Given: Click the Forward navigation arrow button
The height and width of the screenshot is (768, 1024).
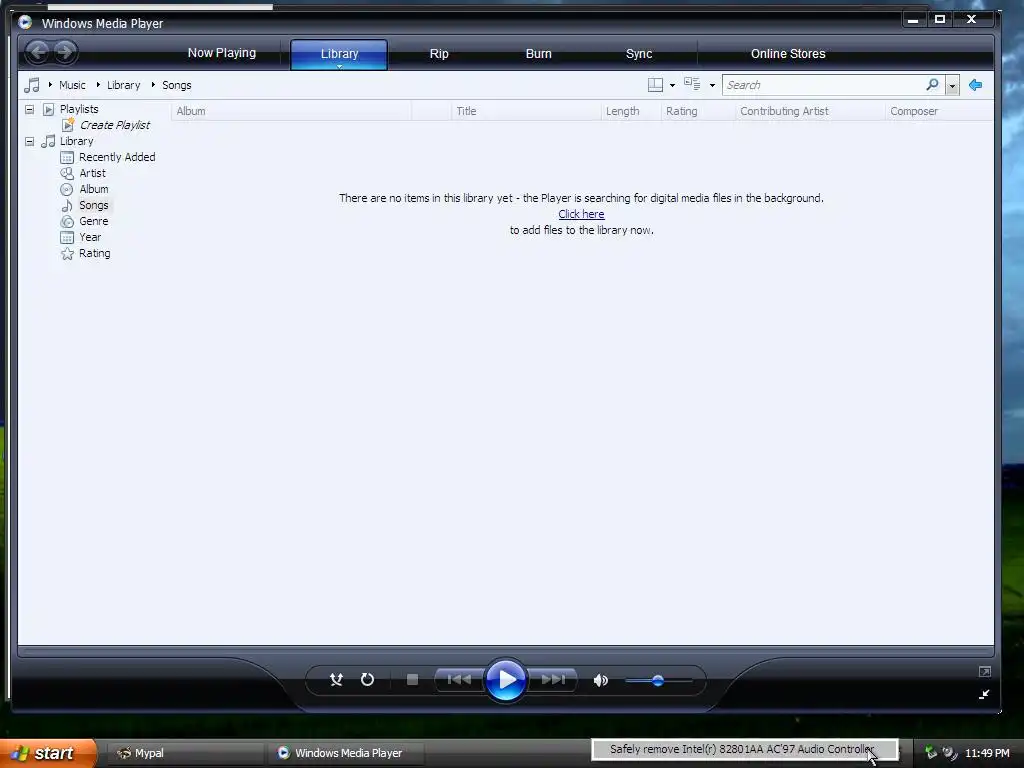Looking at the screenshot, I should click(x=65, y=52).
